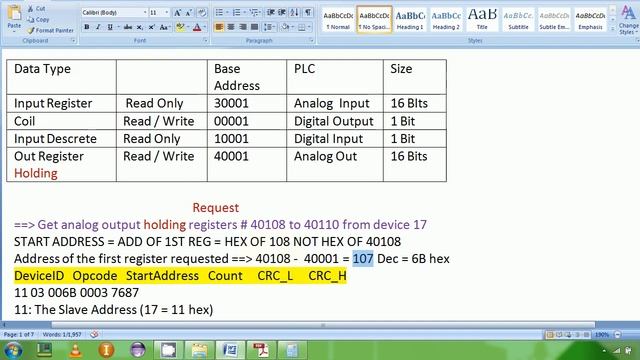Decrease the paragraph indent

(270, 13)
